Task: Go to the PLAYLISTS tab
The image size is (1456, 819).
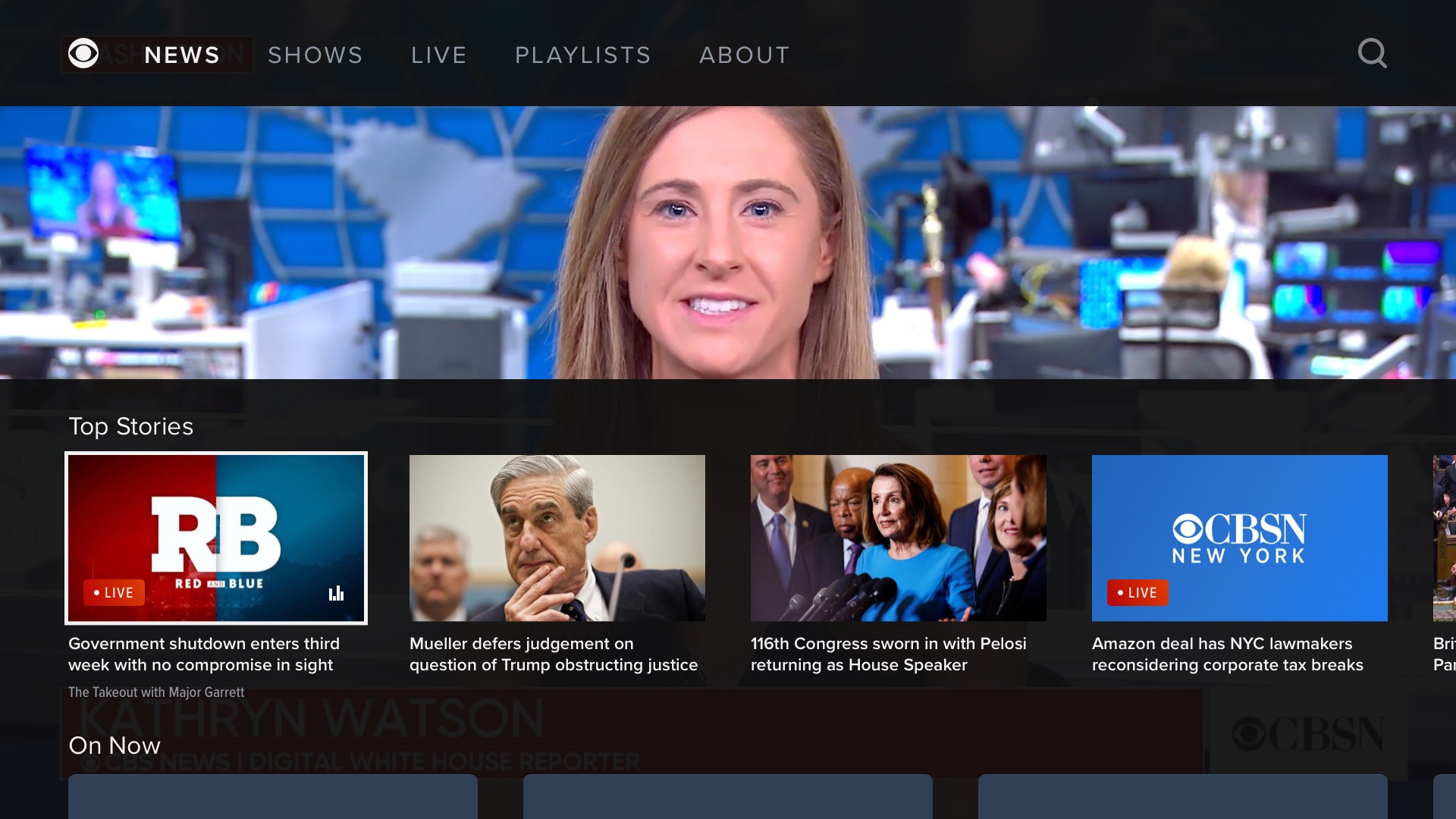Action: (x=583, y=55)
